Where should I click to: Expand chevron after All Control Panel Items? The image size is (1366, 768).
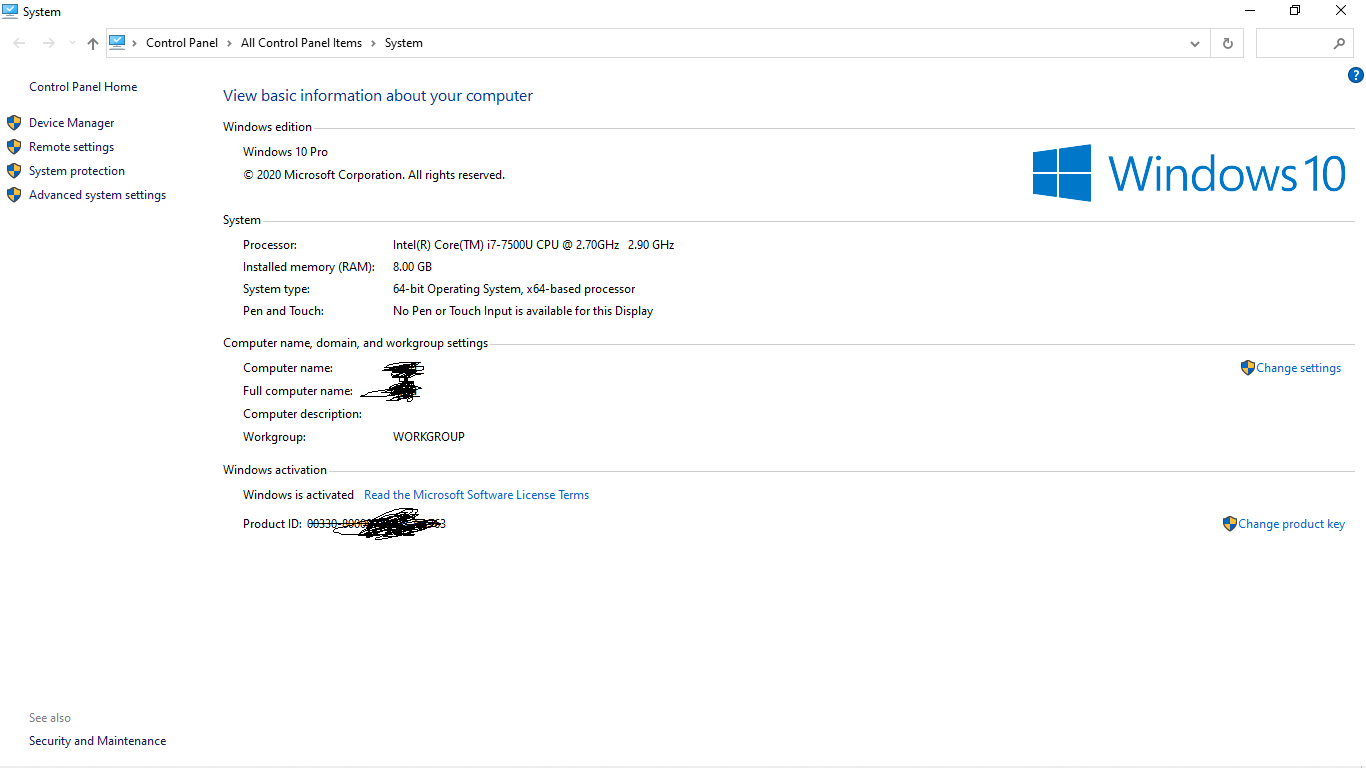[374, 43]
